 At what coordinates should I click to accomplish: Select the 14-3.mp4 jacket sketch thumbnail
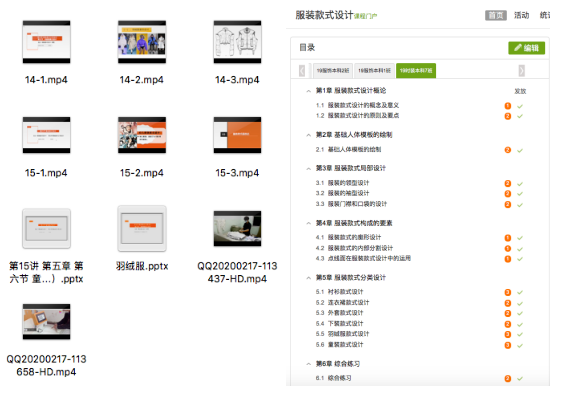coord(237,42)
